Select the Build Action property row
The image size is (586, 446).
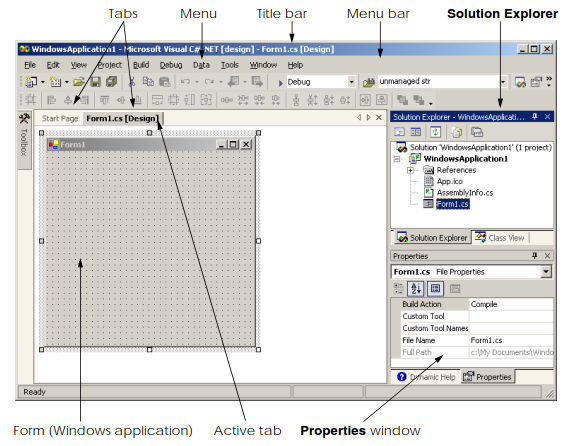pyautogui.click(x=477, y=304)
